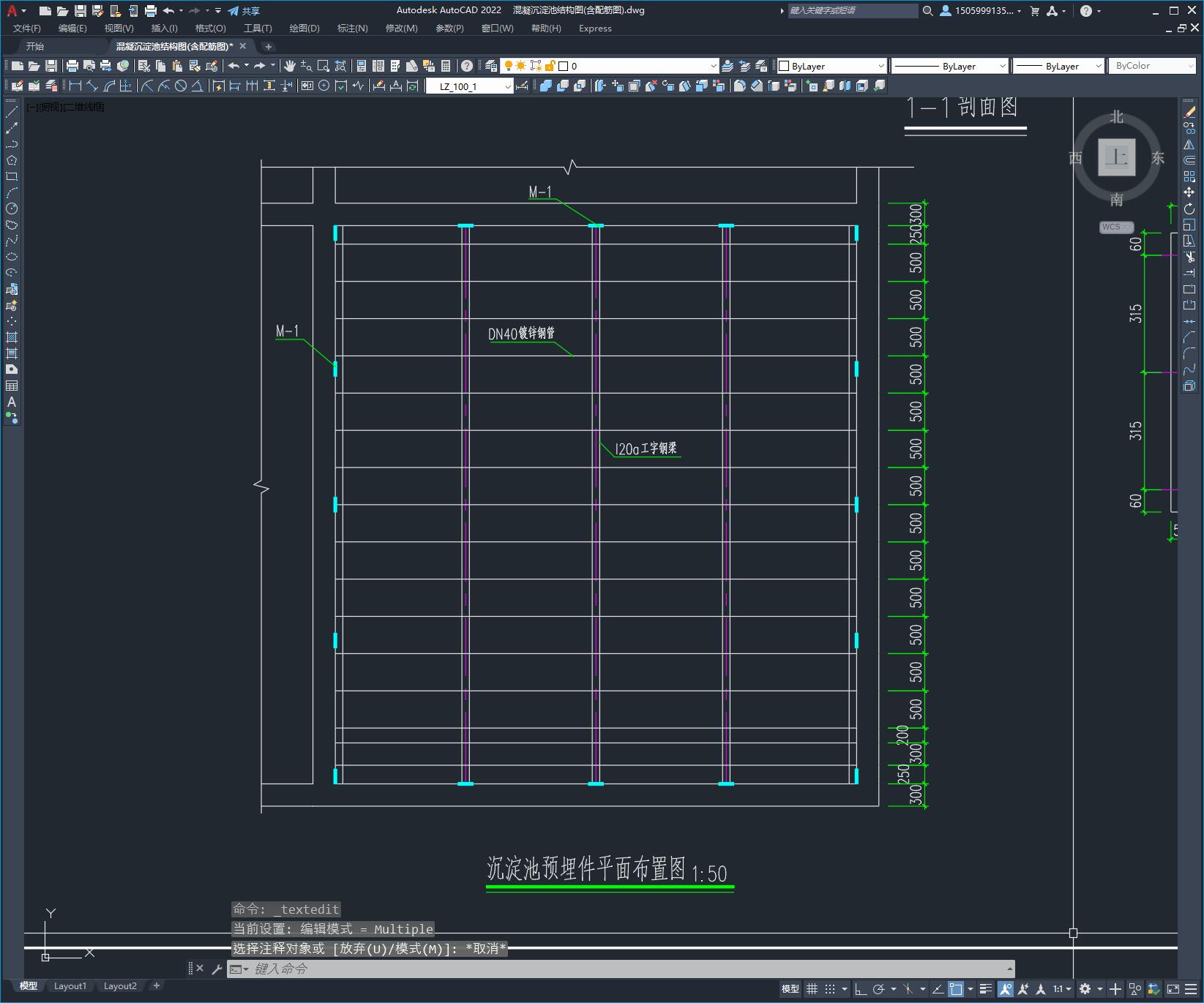Select the Circle tool in the draw toolbar
This screenshot has width=1204, height=1003.
12,209
